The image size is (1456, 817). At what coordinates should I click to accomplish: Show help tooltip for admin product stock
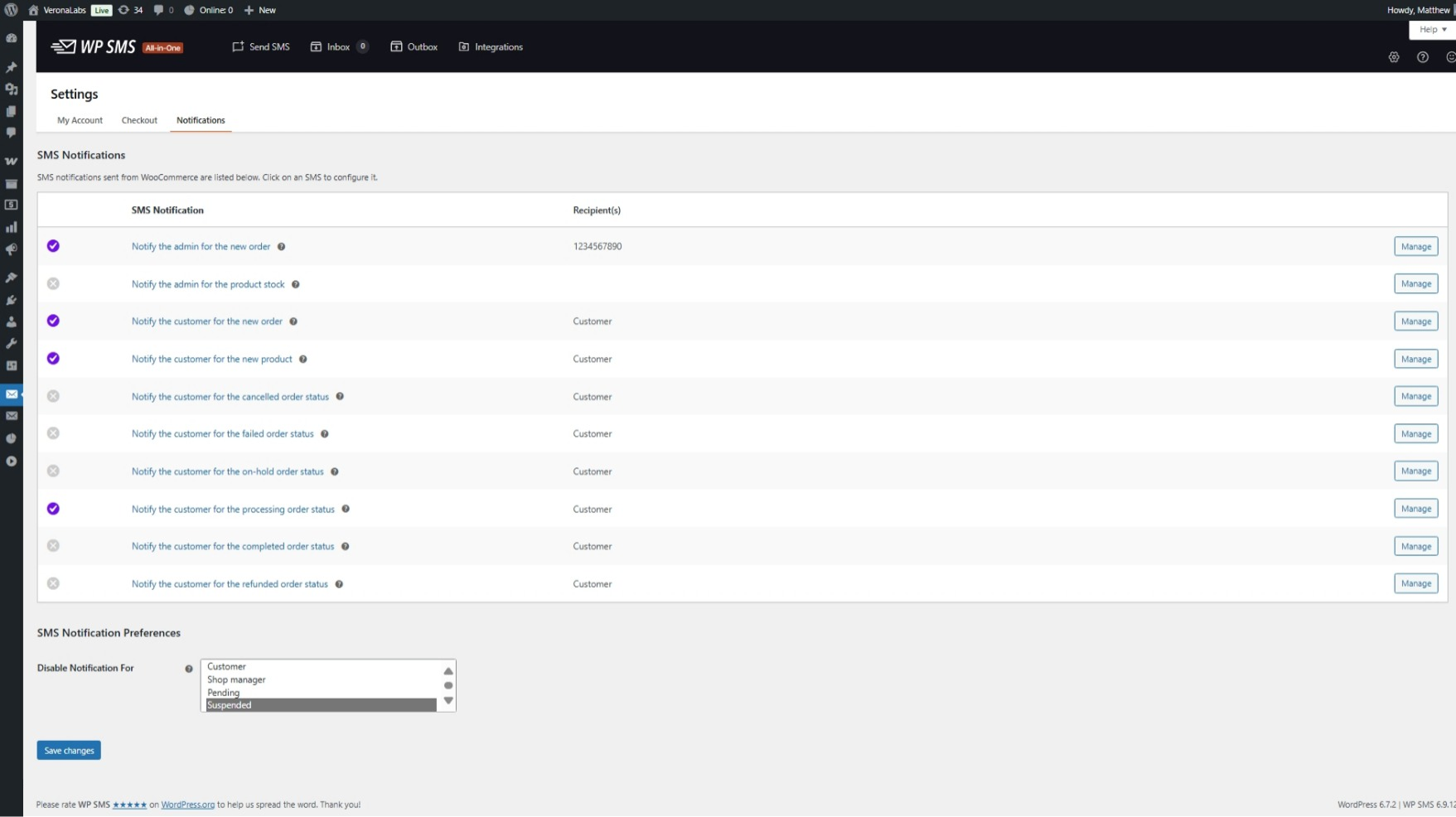click(x=295, y=284)
